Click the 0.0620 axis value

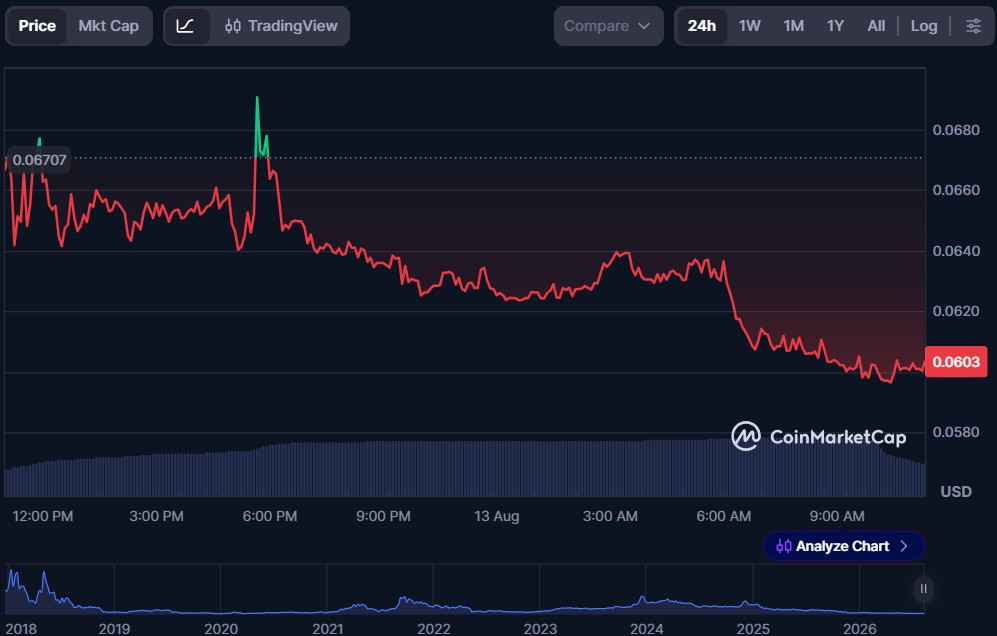[956, 311]
